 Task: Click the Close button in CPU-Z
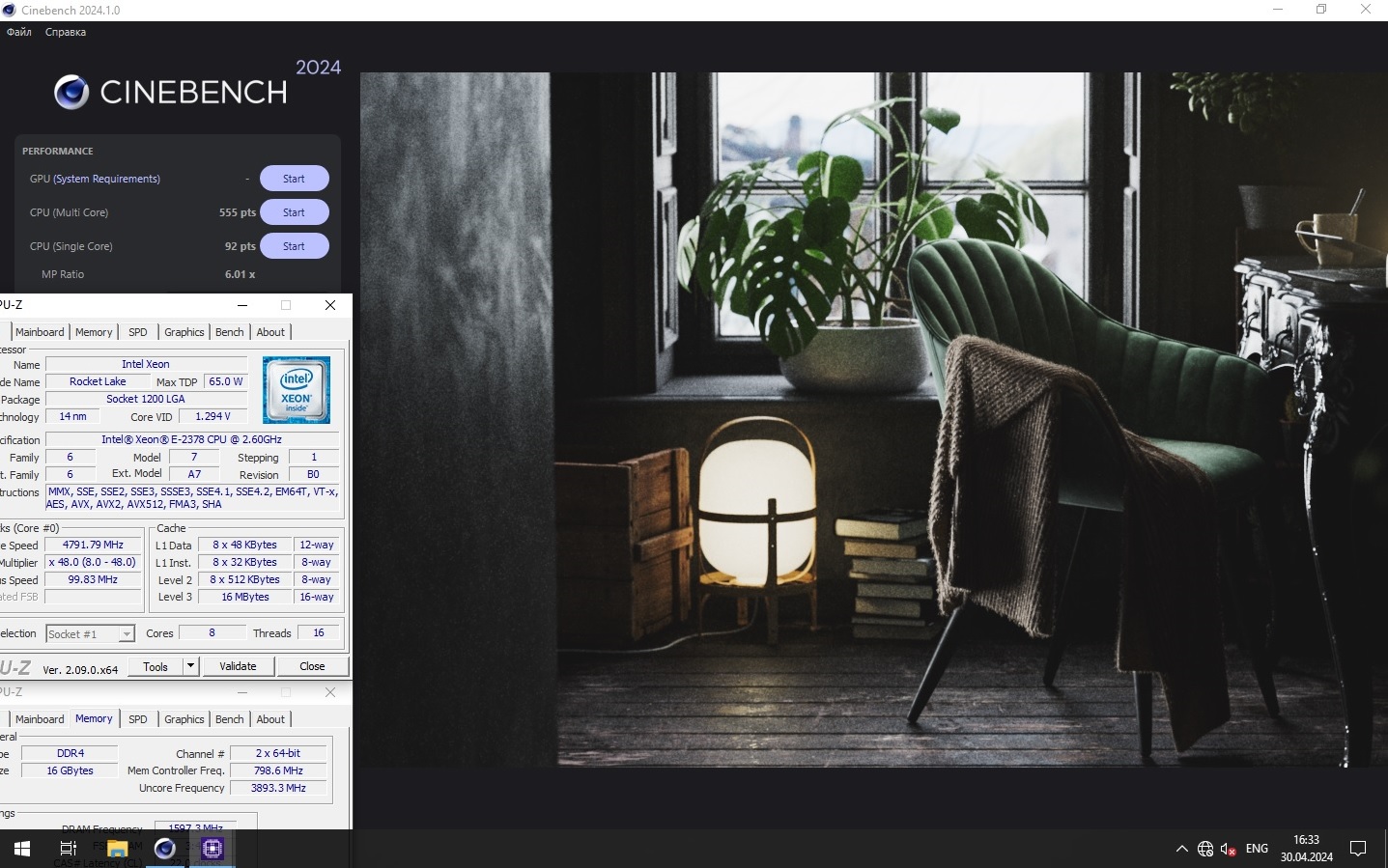(x=312, y=667)
